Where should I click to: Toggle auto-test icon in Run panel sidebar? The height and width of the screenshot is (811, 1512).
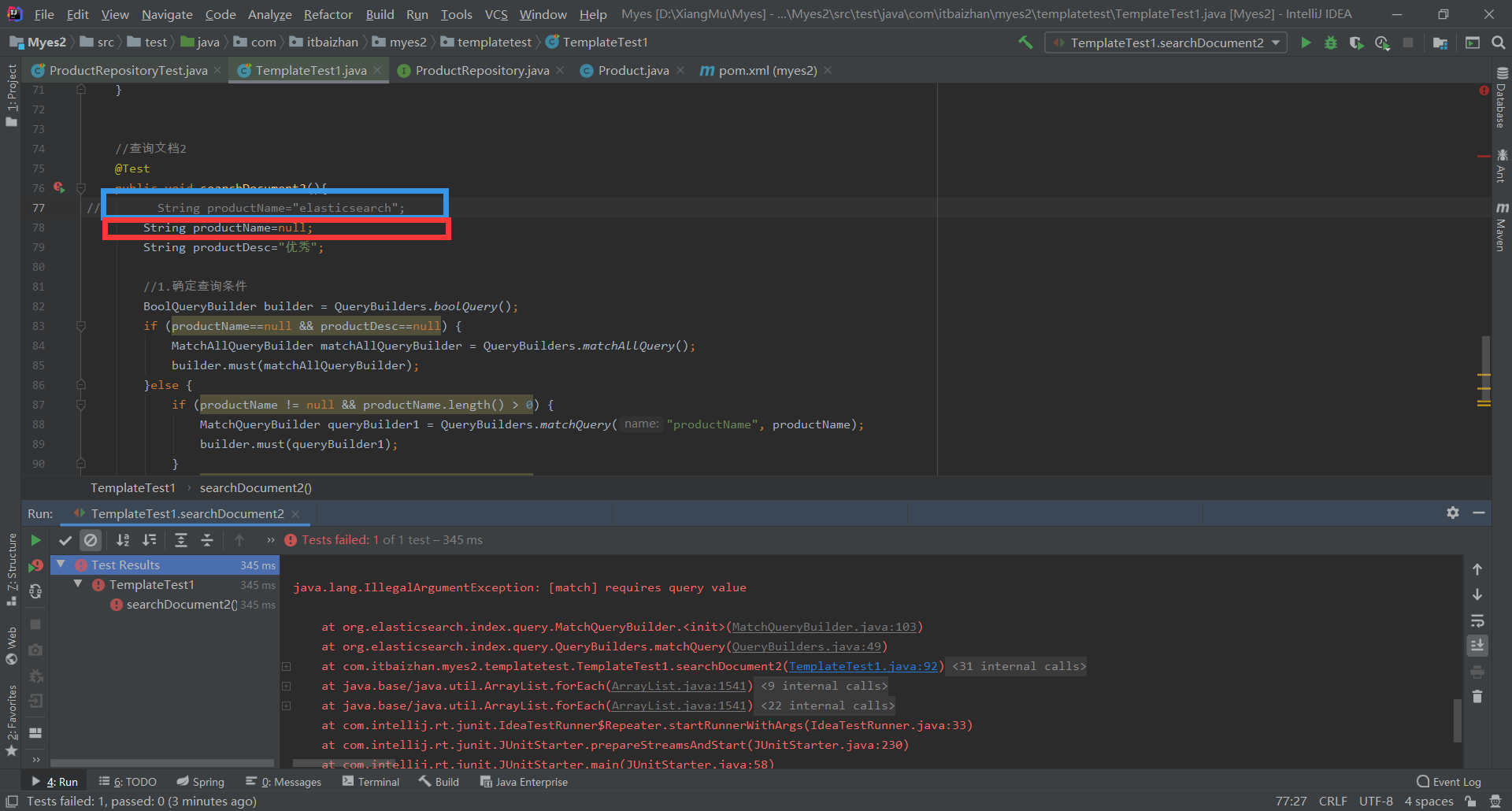click(35, 591)
